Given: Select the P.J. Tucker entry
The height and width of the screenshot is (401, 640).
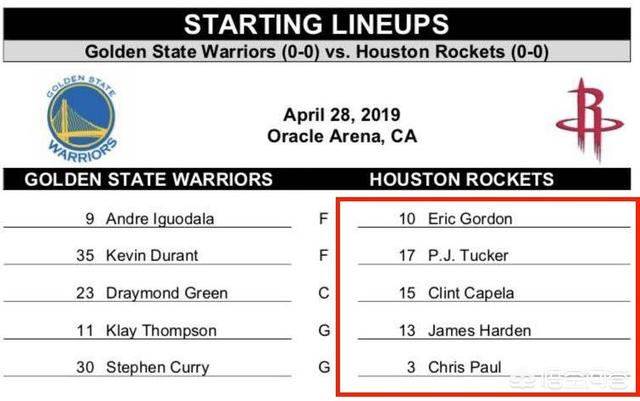Looking at the screenshot, I should tap(494, 256).
